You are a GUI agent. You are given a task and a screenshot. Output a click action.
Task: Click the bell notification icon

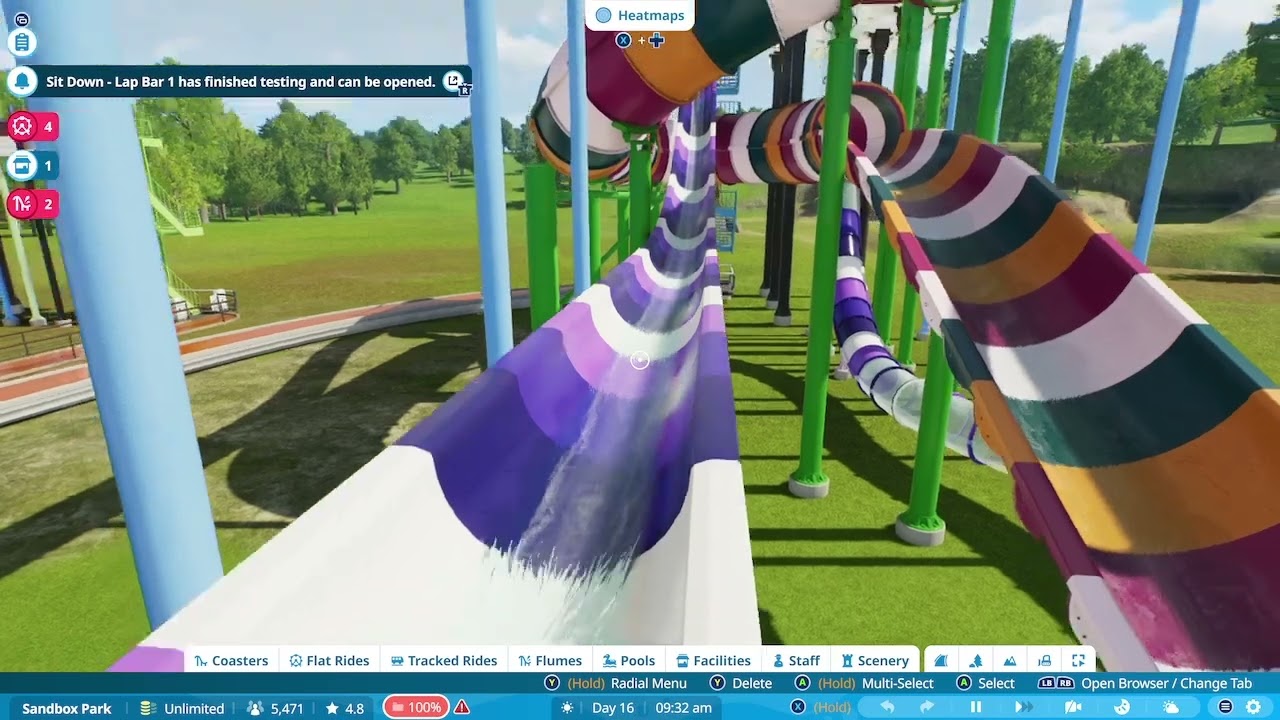pos(22,82)
